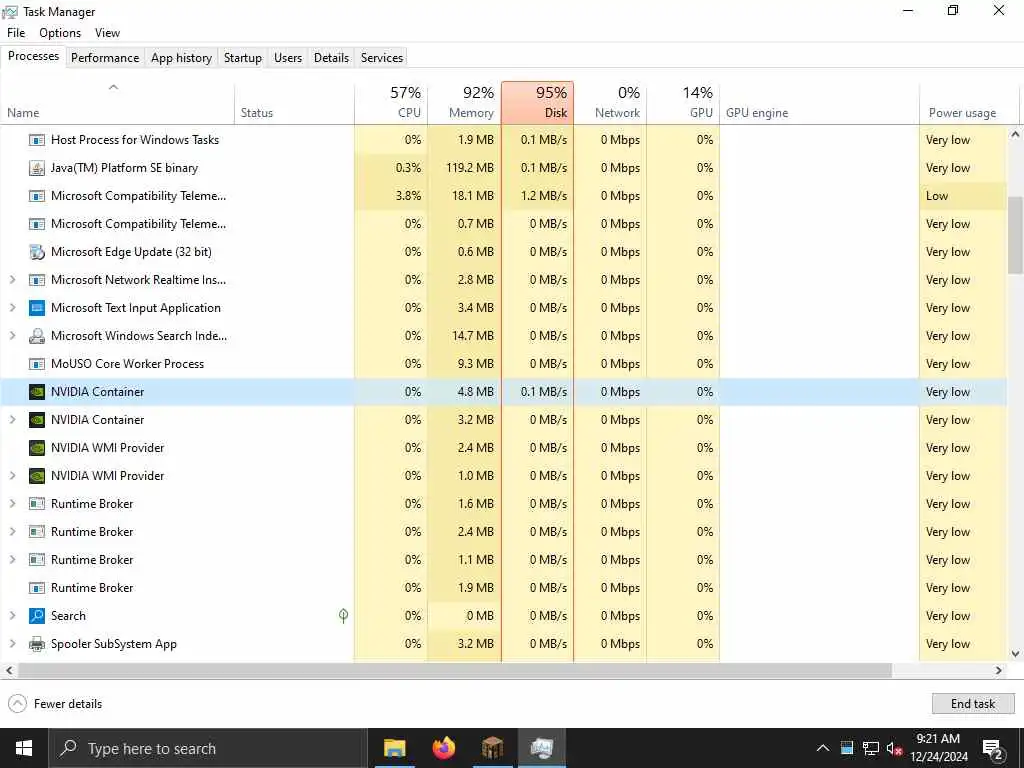
Task: Click the vertical scrollbar up arrow
Action: click(x=1015, y=135)
